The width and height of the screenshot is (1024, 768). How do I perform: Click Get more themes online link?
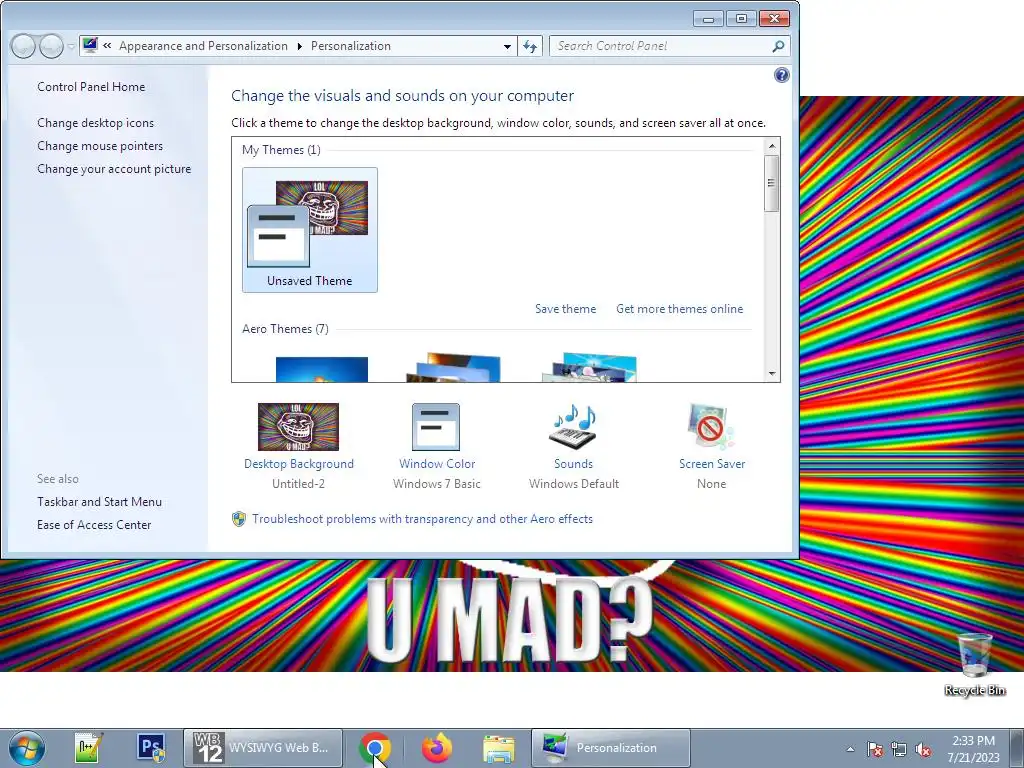[x=679, y=309]
